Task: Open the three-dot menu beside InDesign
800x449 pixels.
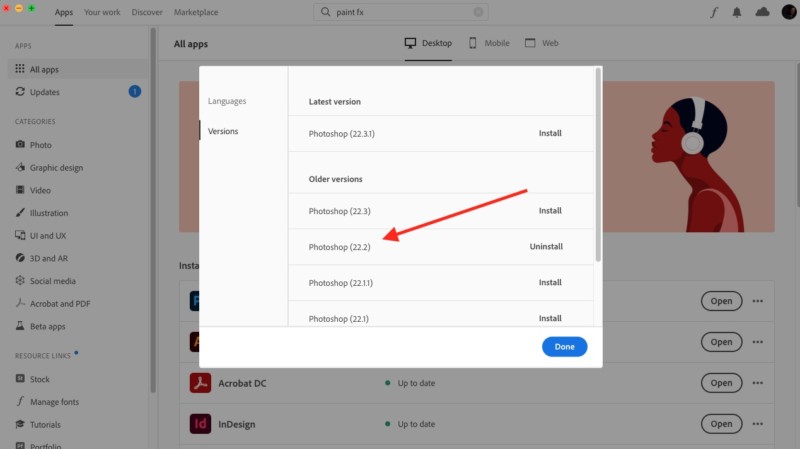Action: point(757,424)
